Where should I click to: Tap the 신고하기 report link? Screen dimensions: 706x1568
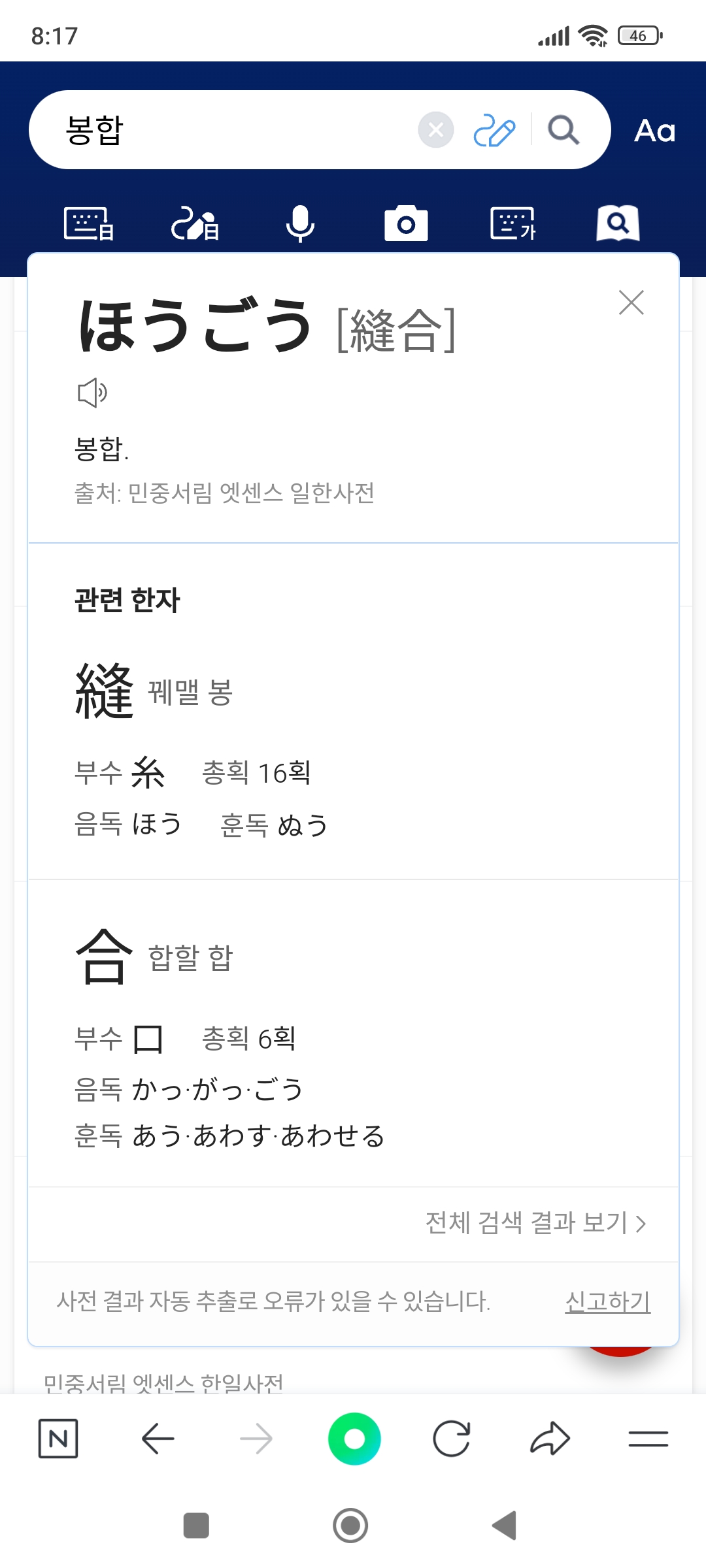[x=607, y=1301]
